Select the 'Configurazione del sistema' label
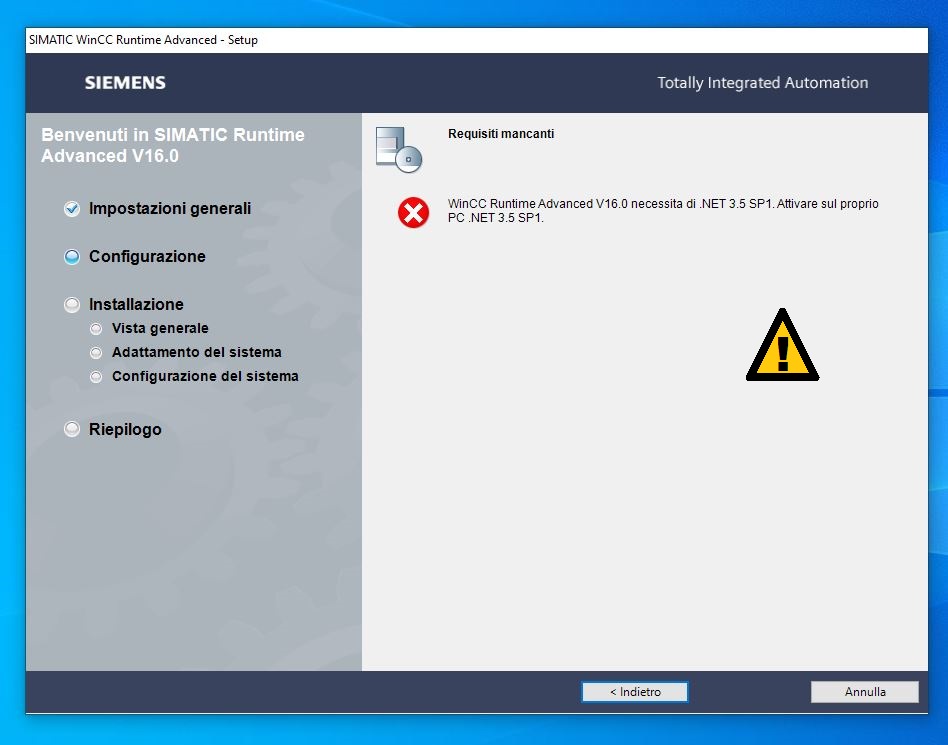This screenshot has height=745, width=948. (205, 376)
